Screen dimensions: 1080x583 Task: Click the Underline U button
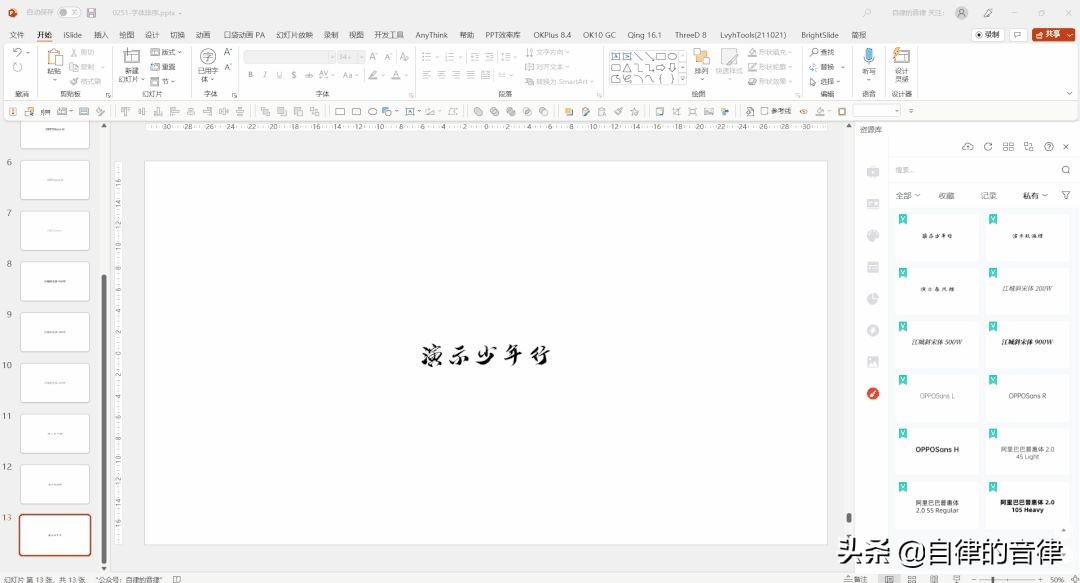[x=279, y=75]
